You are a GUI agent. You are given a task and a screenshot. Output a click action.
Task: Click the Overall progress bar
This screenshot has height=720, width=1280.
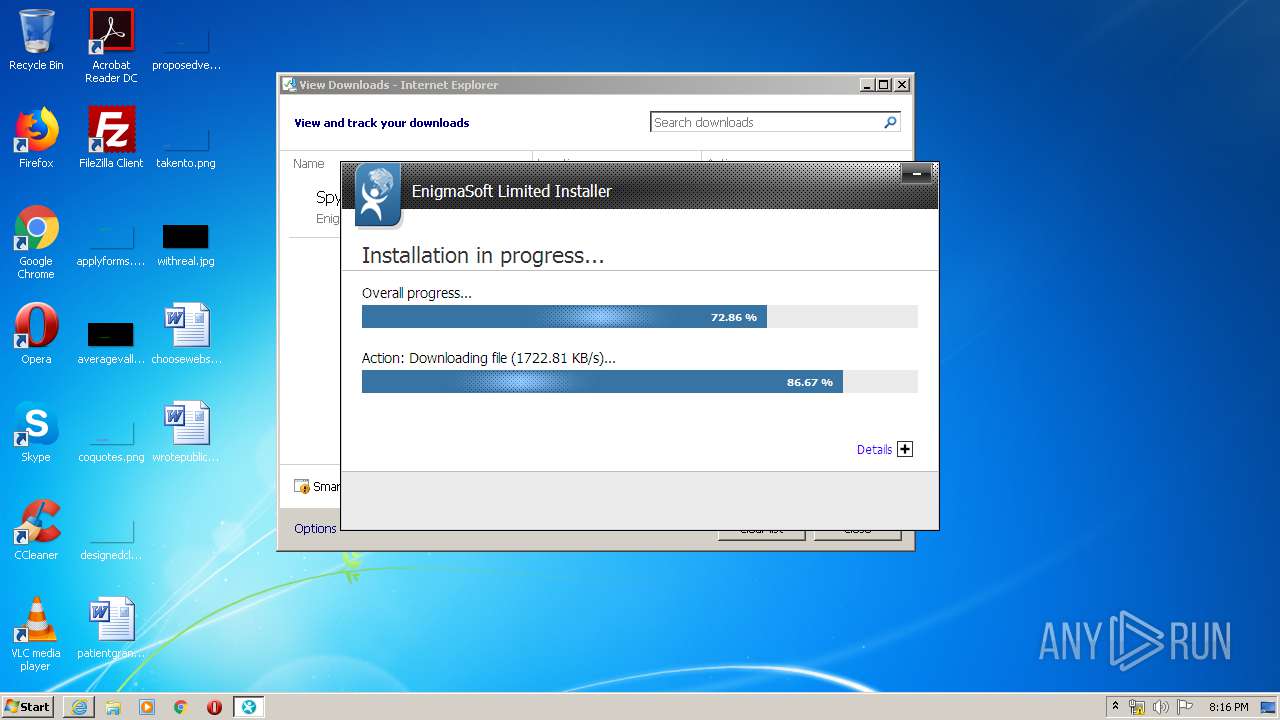coord(639,317)
